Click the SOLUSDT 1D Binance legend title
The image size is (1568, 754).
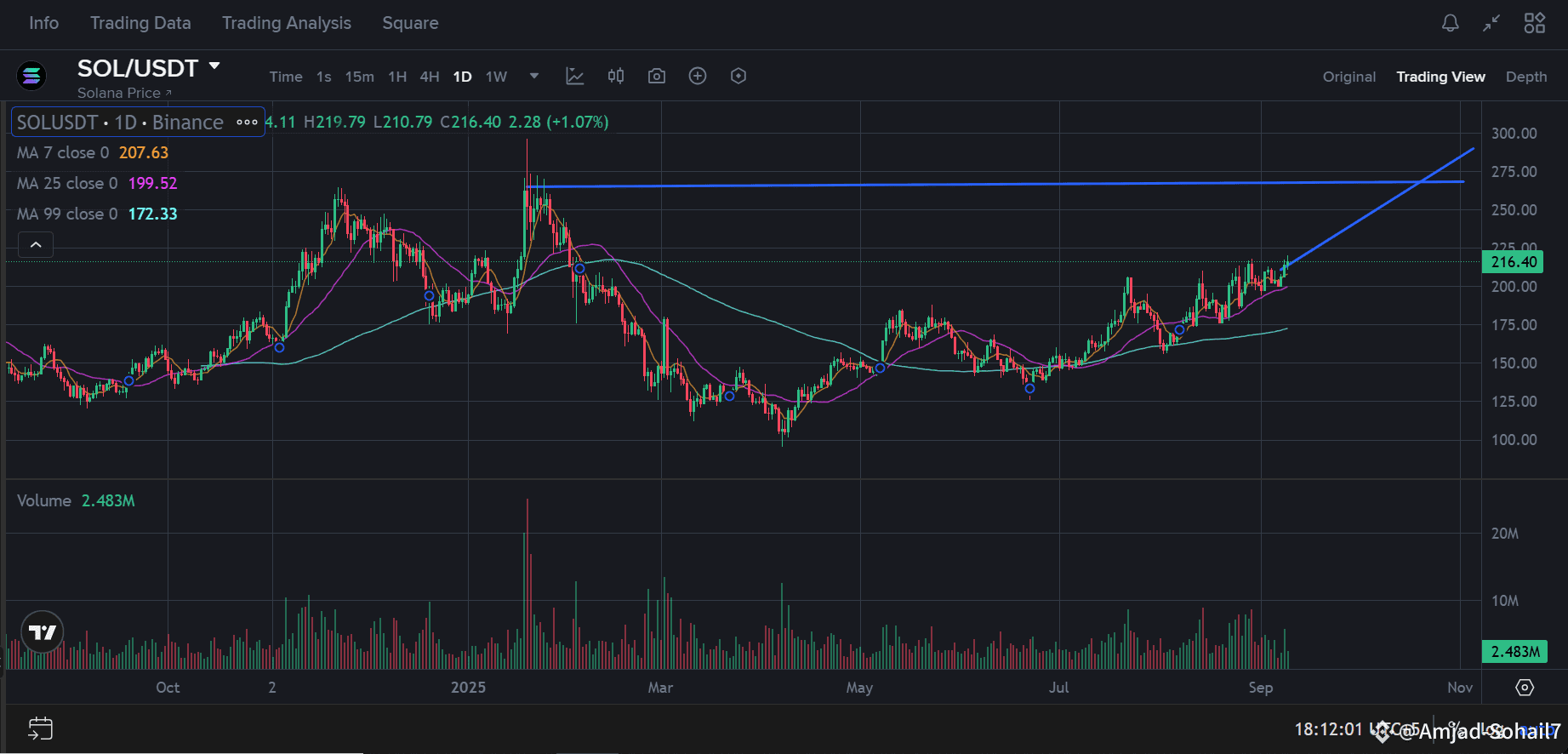click(120, 123)
